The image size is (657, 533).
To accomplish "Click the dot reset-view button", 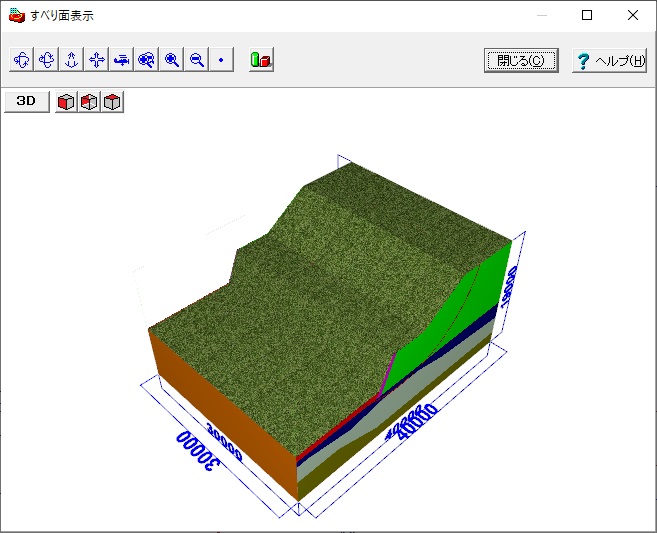I will click(221, 60).
